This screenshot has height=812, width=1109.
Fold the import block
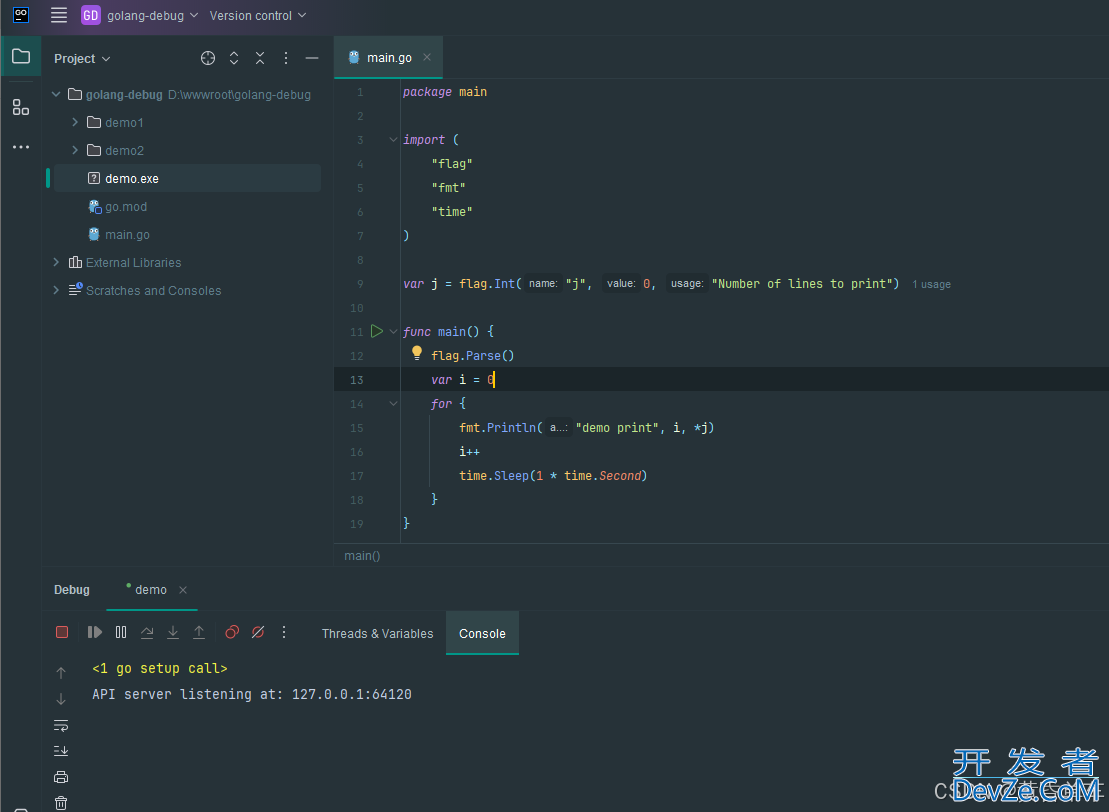tap(393, 139)
